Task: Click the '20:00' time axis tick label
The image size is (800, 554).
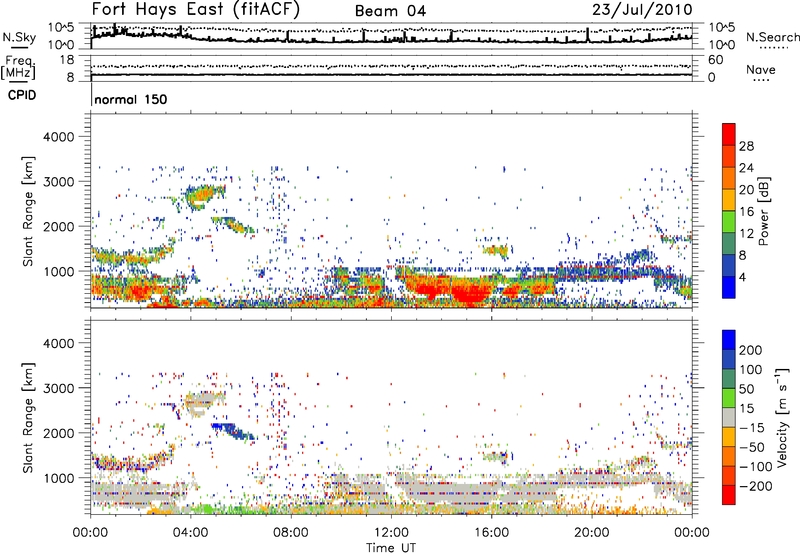Action: pyautogui.click(x=591, y=533)
